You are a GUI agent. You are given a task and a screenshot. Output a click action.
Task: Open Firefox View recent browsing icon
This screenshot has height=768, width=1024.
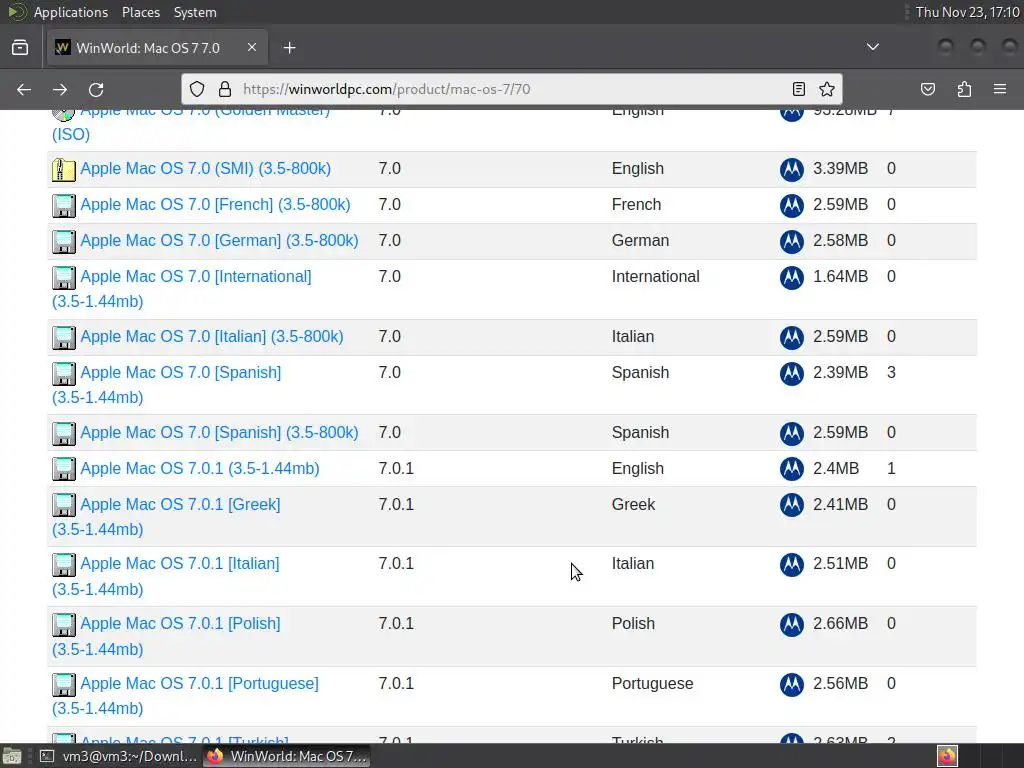click(20, 48)
